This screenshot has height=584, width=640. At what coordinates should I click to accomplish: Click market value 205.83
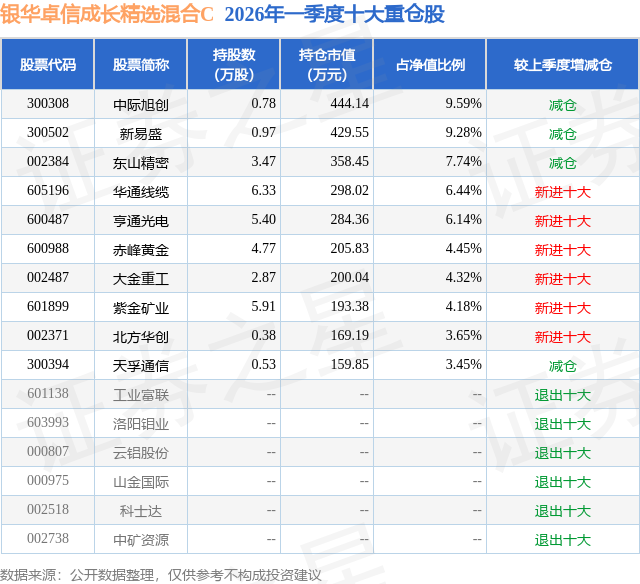click(349, 249)
